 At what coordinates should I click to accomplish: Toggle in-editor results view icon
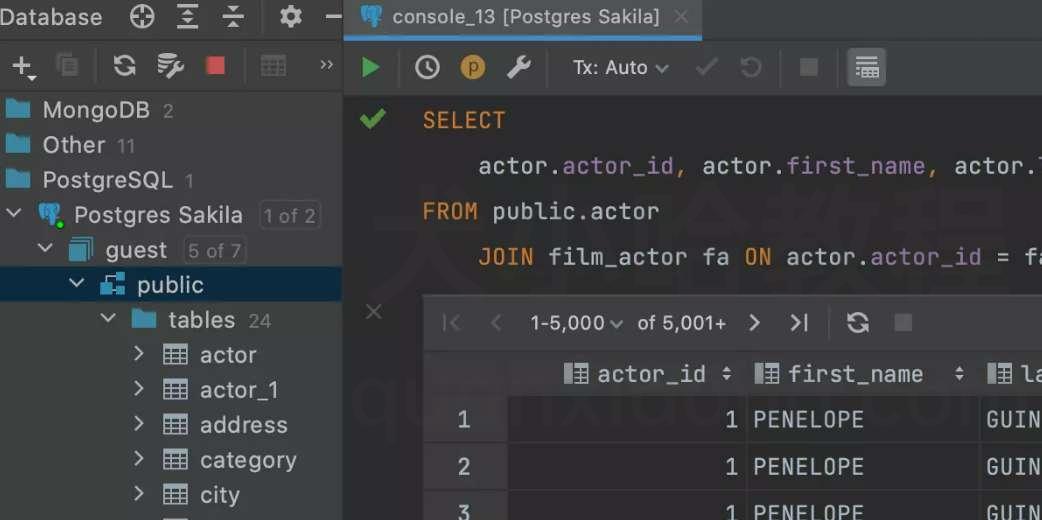867,67
